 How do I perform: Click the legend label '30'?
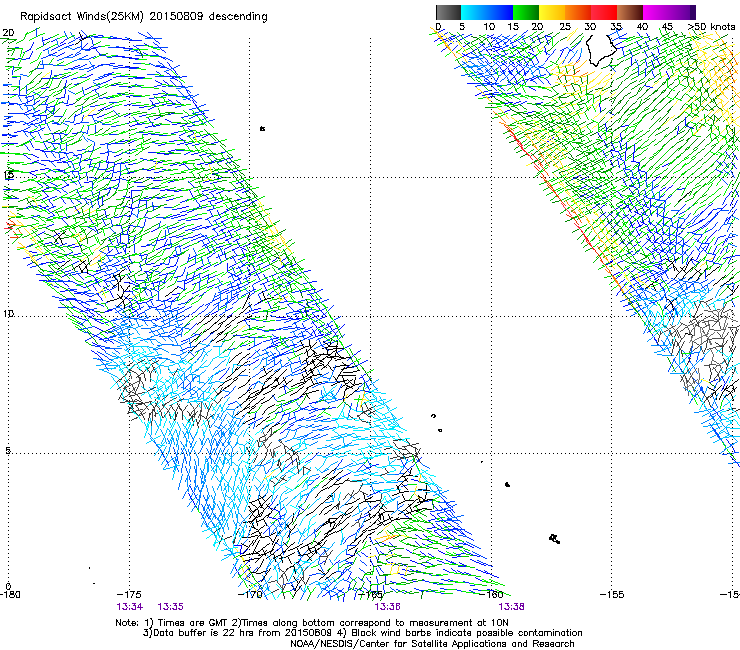[x=590, y=27]
